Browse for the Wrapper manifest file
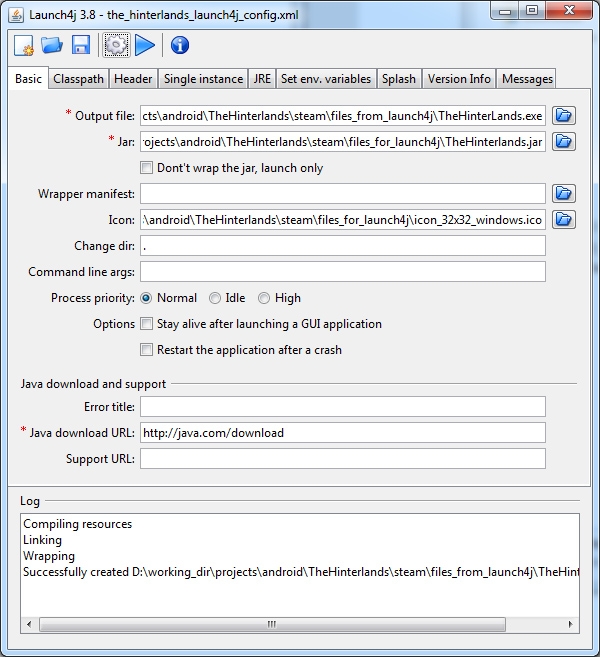Viewport: 600px width, 657px height. point(564,194)
